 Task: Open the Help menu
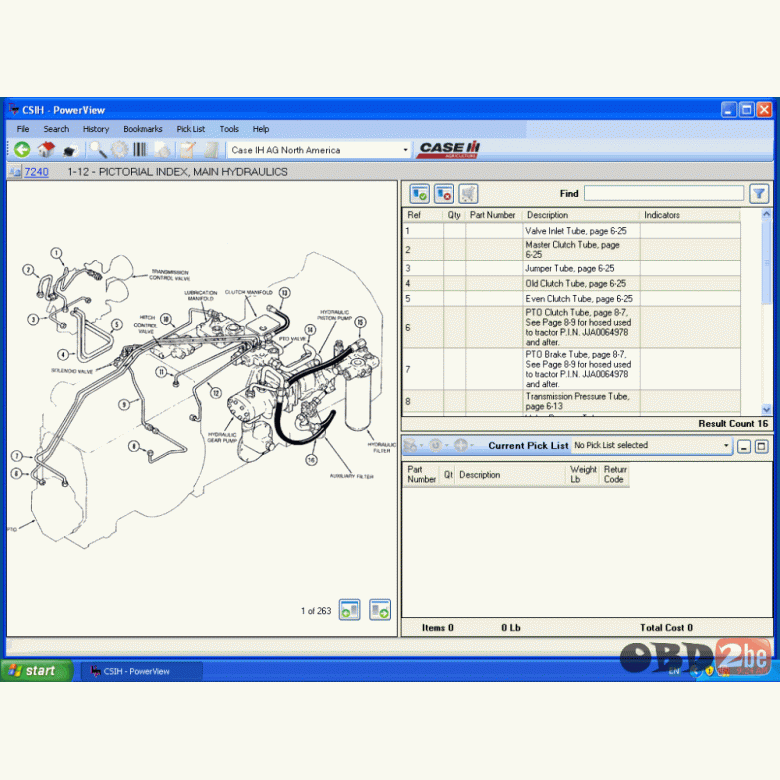coord(261,129)
